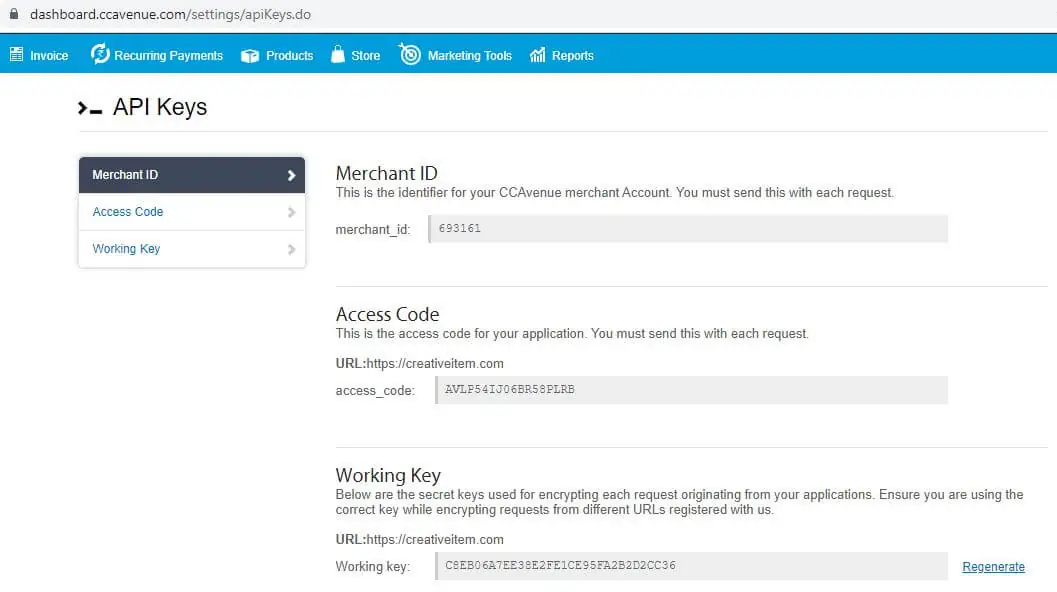
Task: Open the Recurring Payments menu
Action: pyautogui.click(x=168, y=56)
